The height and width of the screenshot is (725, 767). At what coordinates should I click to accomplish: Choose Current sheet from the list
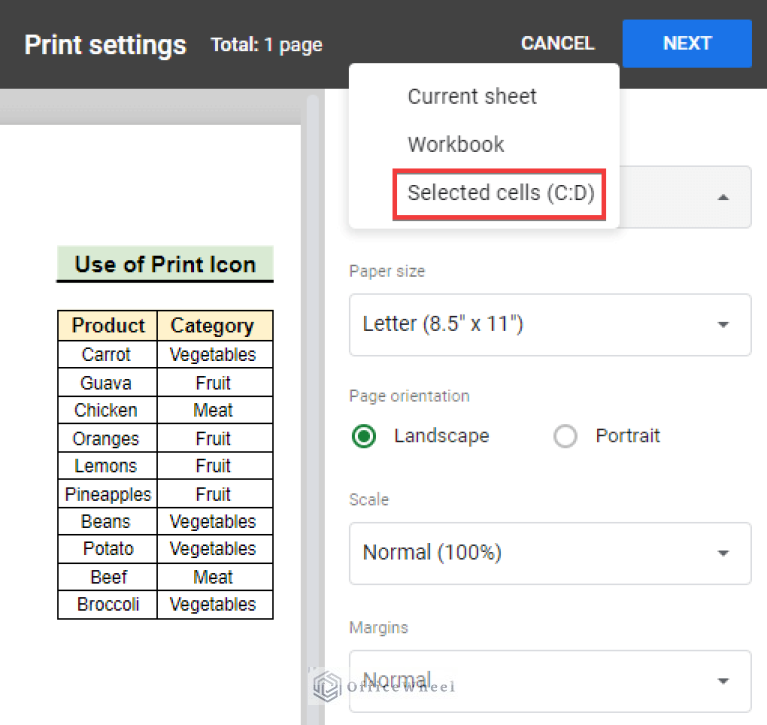471,97
